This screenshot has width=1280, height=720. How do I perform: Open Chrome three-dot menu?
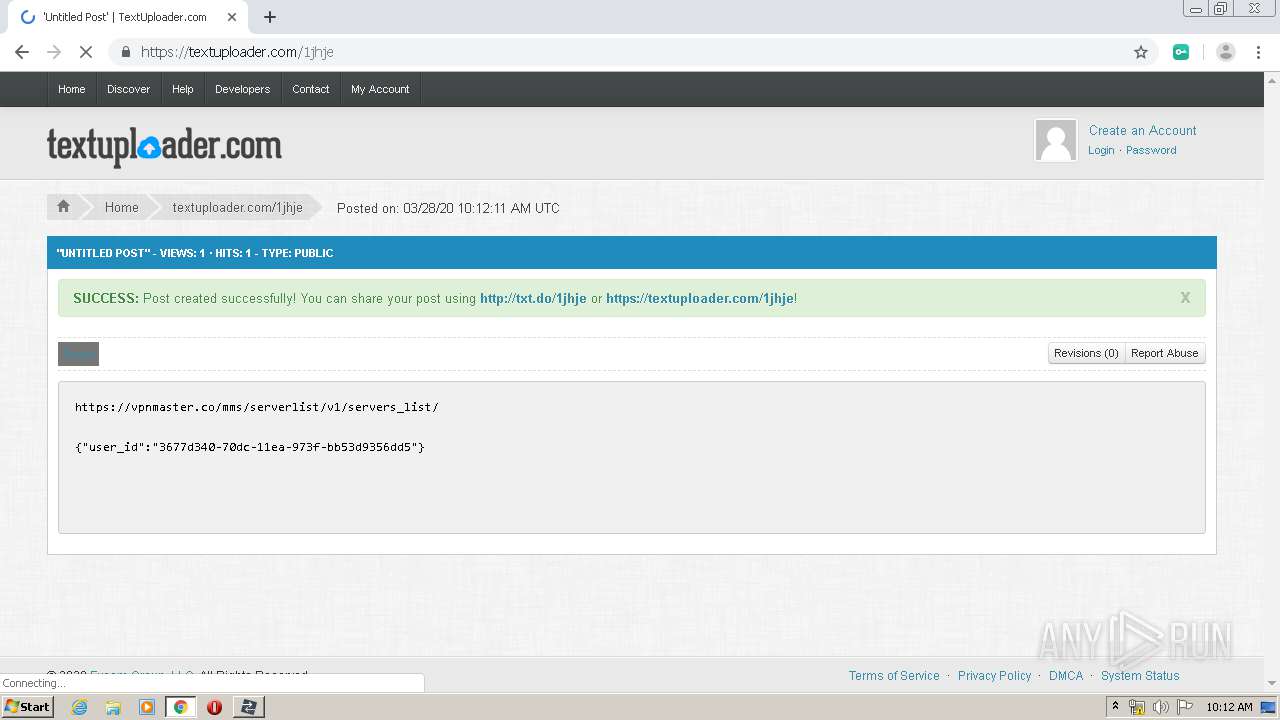[1258, 52]
